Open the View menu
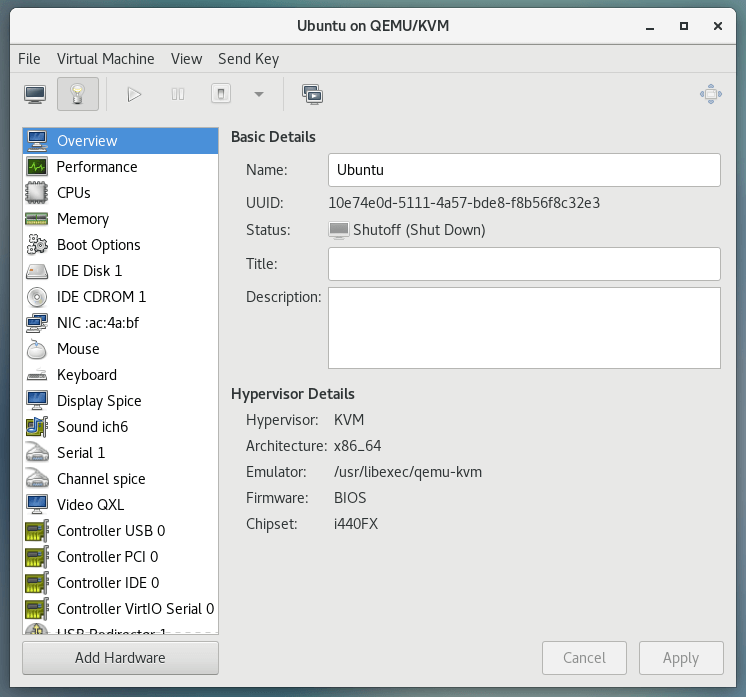This screenshot has width=746, height=697. click(186, 59)
